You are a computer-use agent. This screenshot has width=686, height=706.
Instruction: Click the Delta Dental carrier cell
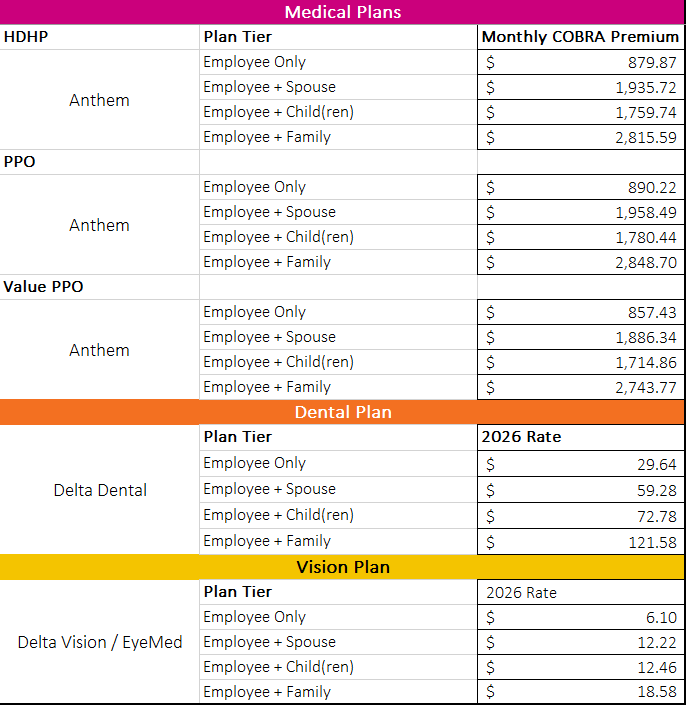click(100, 490)
